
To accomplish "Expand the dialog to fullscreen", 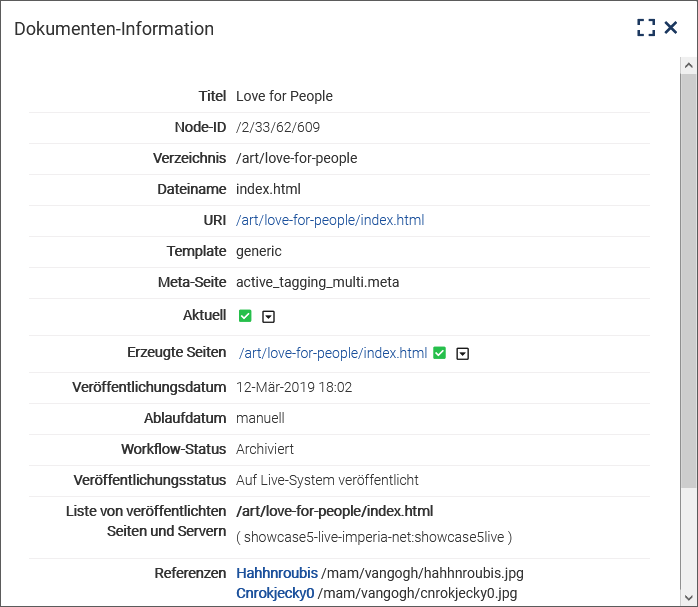I will pos(646,28).
